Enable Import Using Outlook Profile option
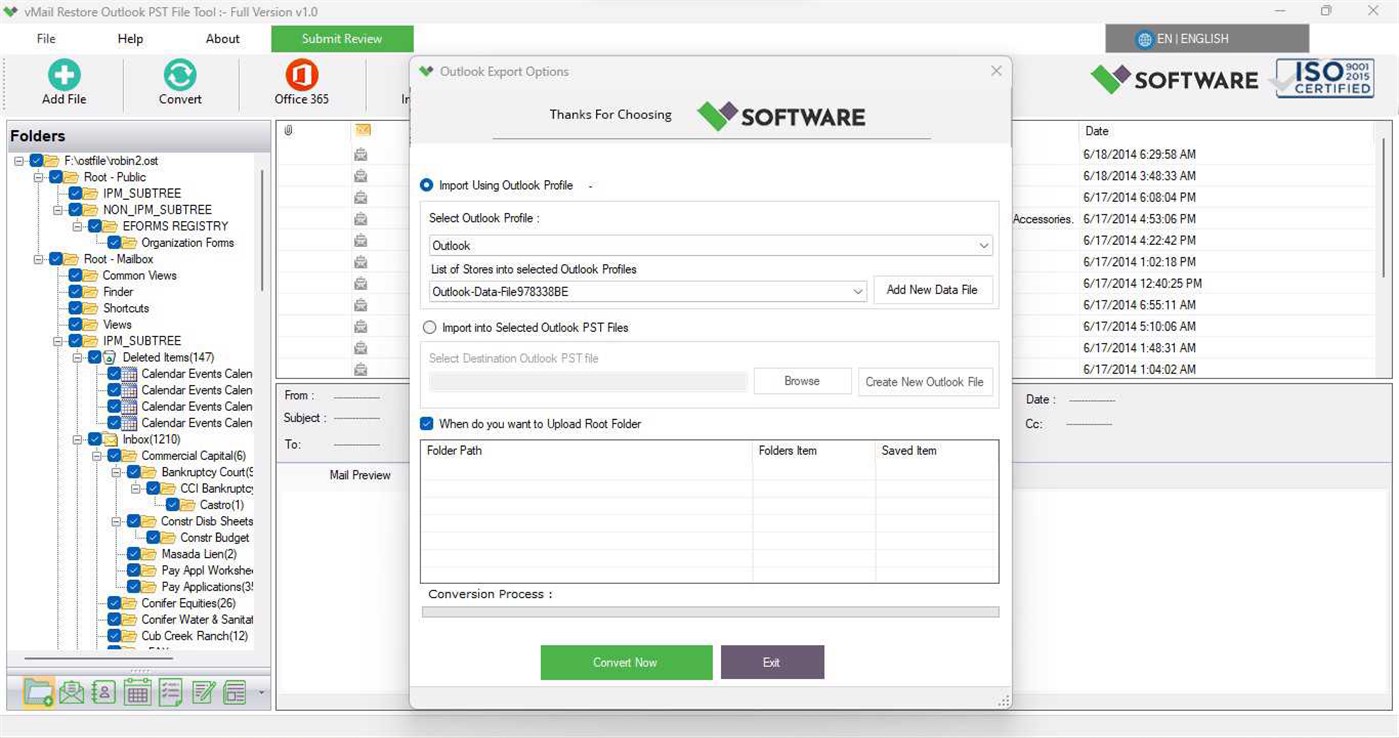The width and height of the screenshot is (1399, 738). click(x=427, y=185)
